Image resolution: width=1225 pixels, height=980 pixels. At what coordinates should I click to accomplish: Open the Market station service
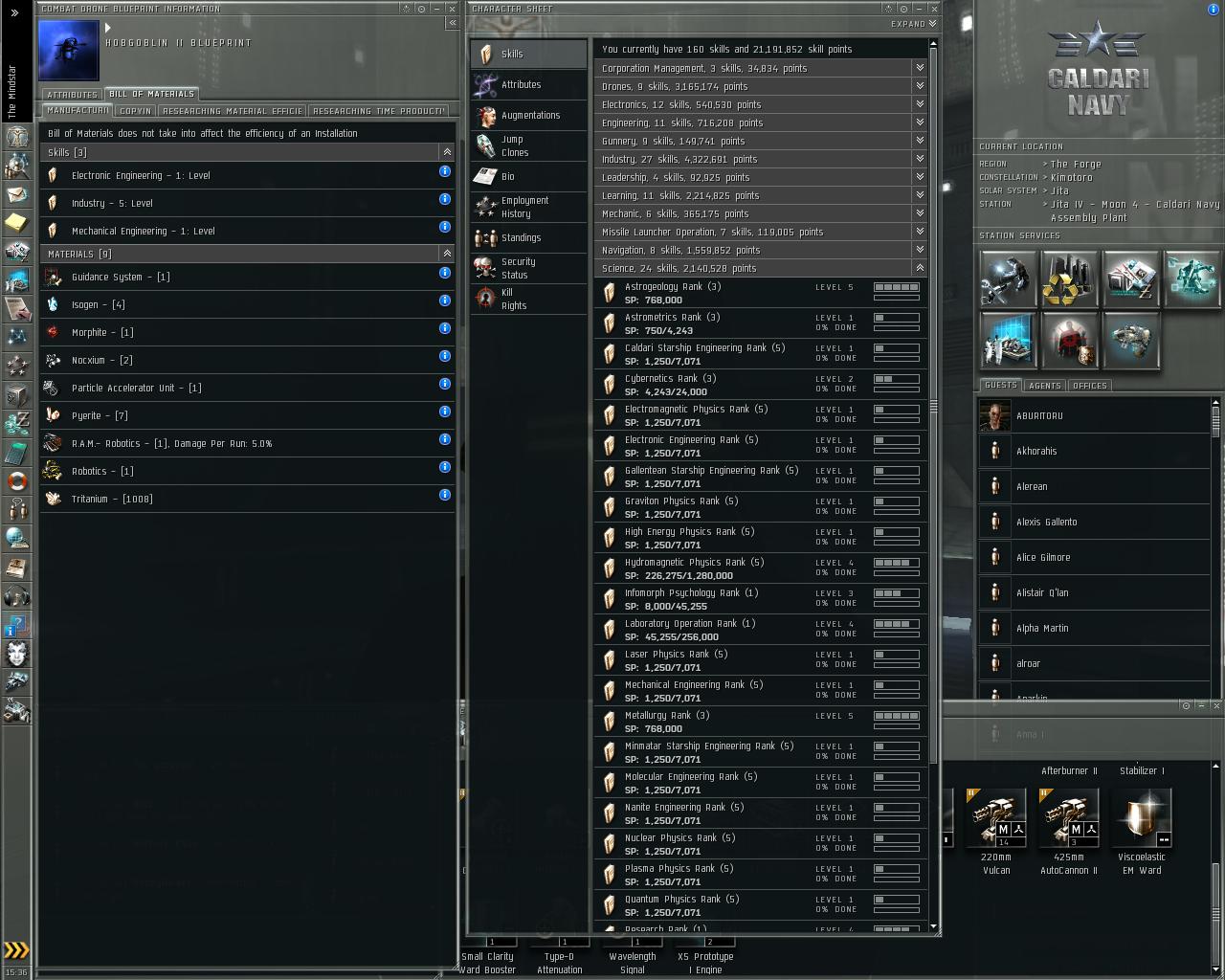click(x=1130, y=279)
